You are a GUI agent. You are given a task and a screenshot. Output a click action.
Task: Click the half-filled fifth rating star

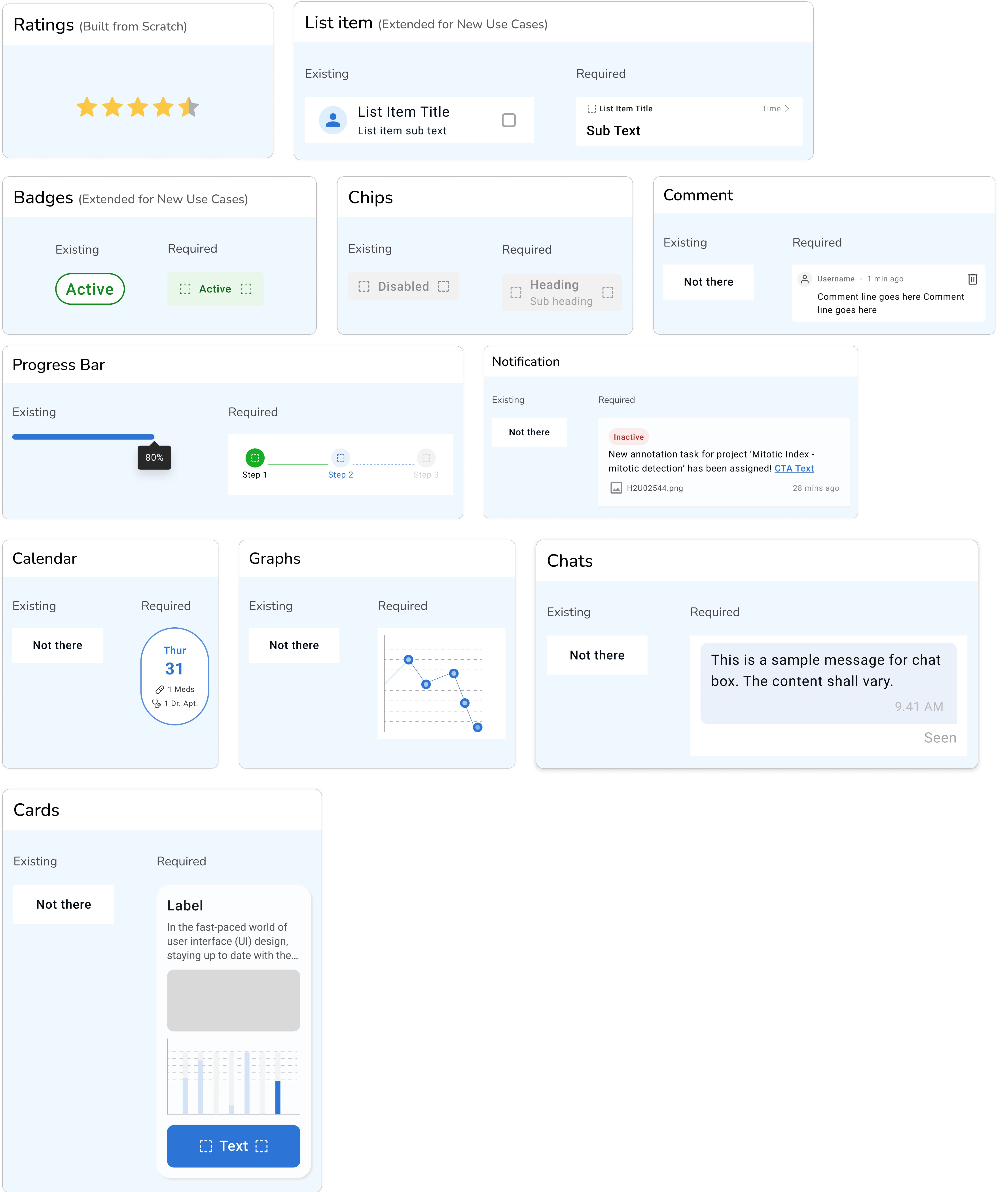(189, 107)
